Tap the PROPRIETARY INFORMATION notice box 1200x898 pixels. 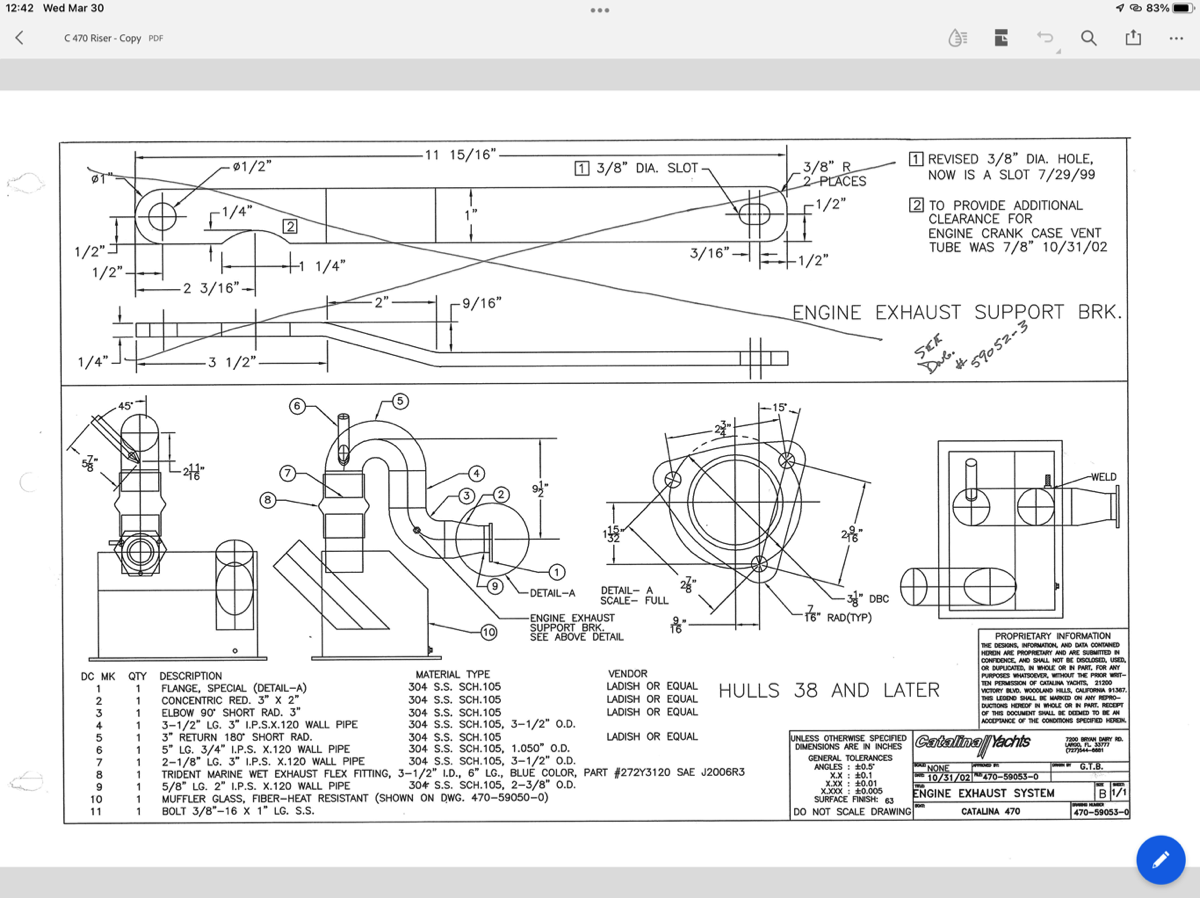(x=1053, y=678)
